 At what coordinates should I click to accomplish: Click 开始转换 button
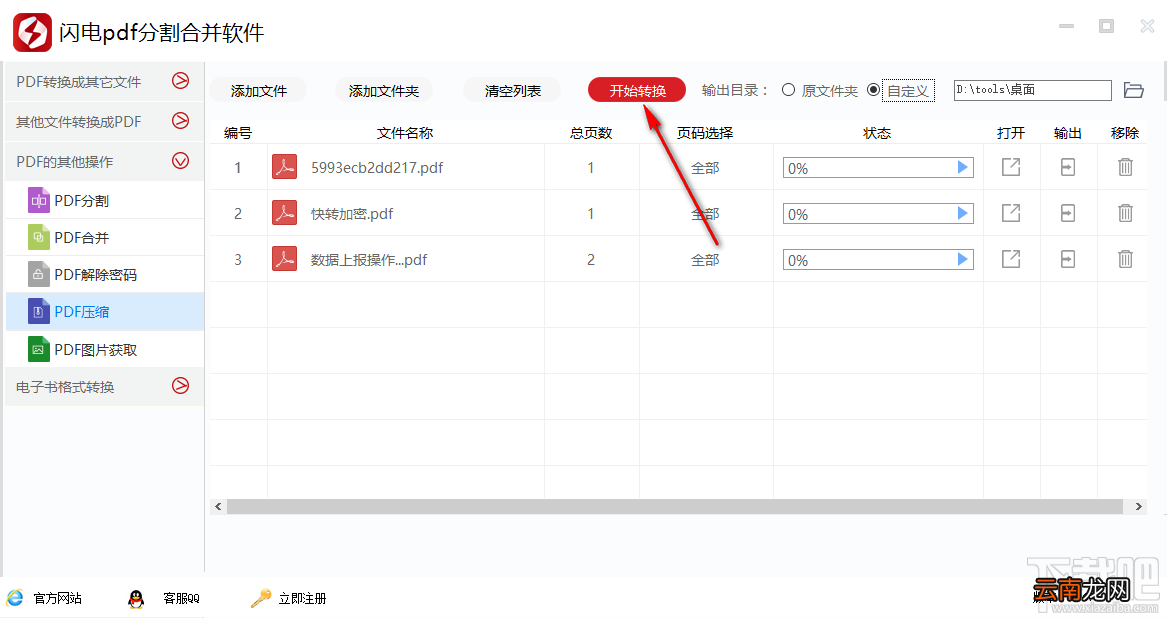pyautogui.click(x=637, y=91)
